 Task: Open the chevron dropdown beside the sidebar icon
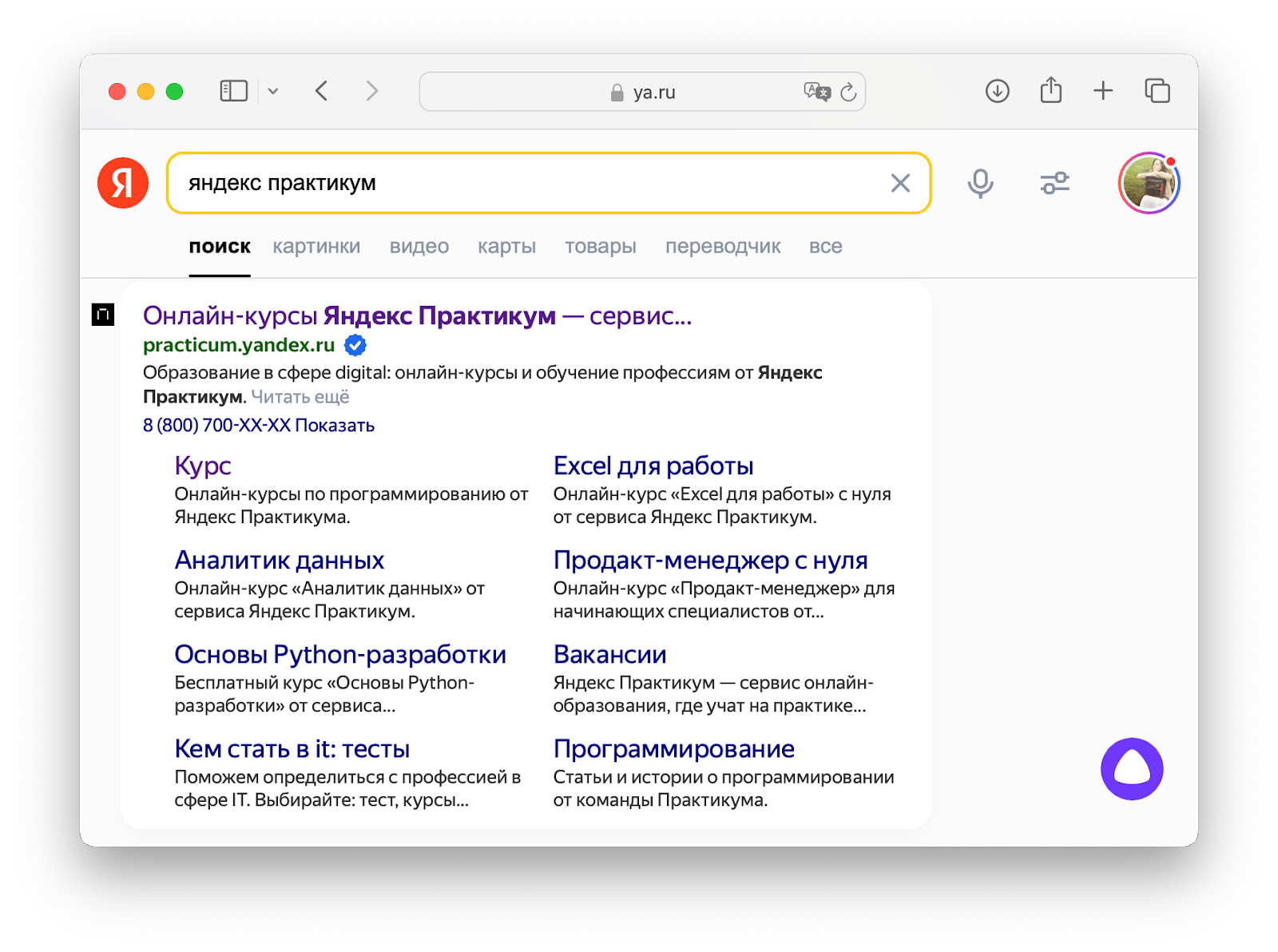pyautogui.click(x=273, y=91)
